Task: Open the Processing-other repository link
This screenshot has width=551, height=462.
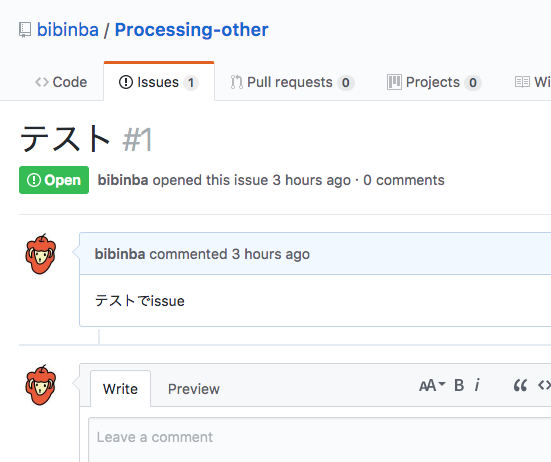Action: coord(192,30)
